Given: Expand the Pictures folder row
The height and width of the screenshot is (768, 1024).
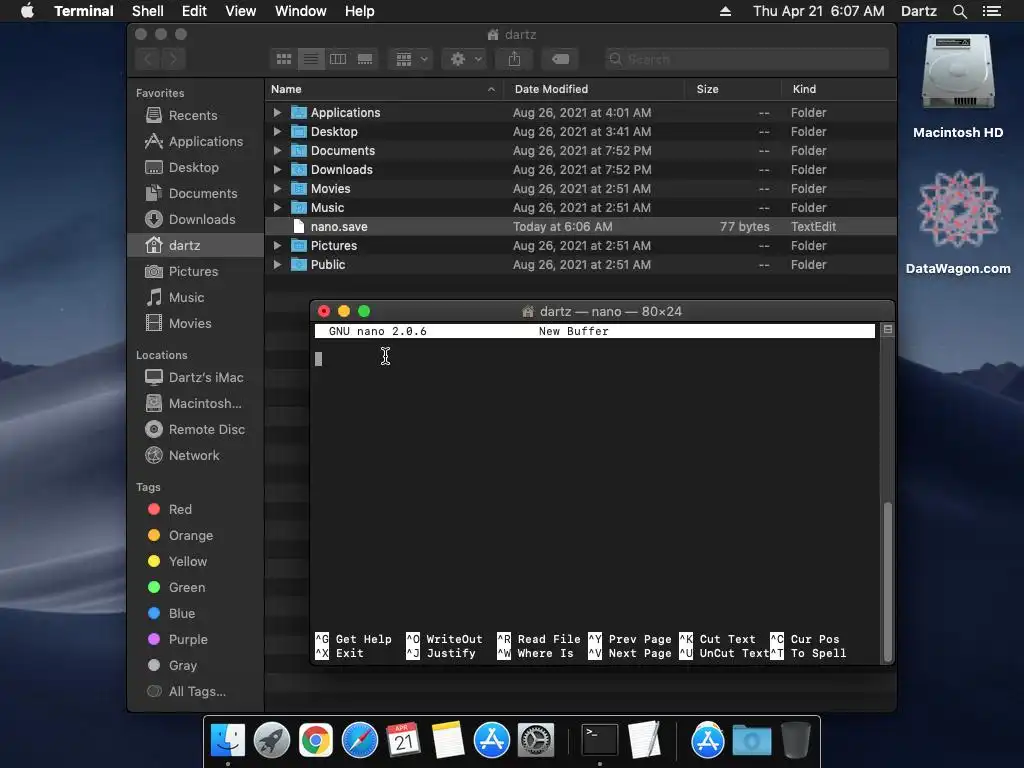Looking at the screenshot, I should [x=277, y=246].
